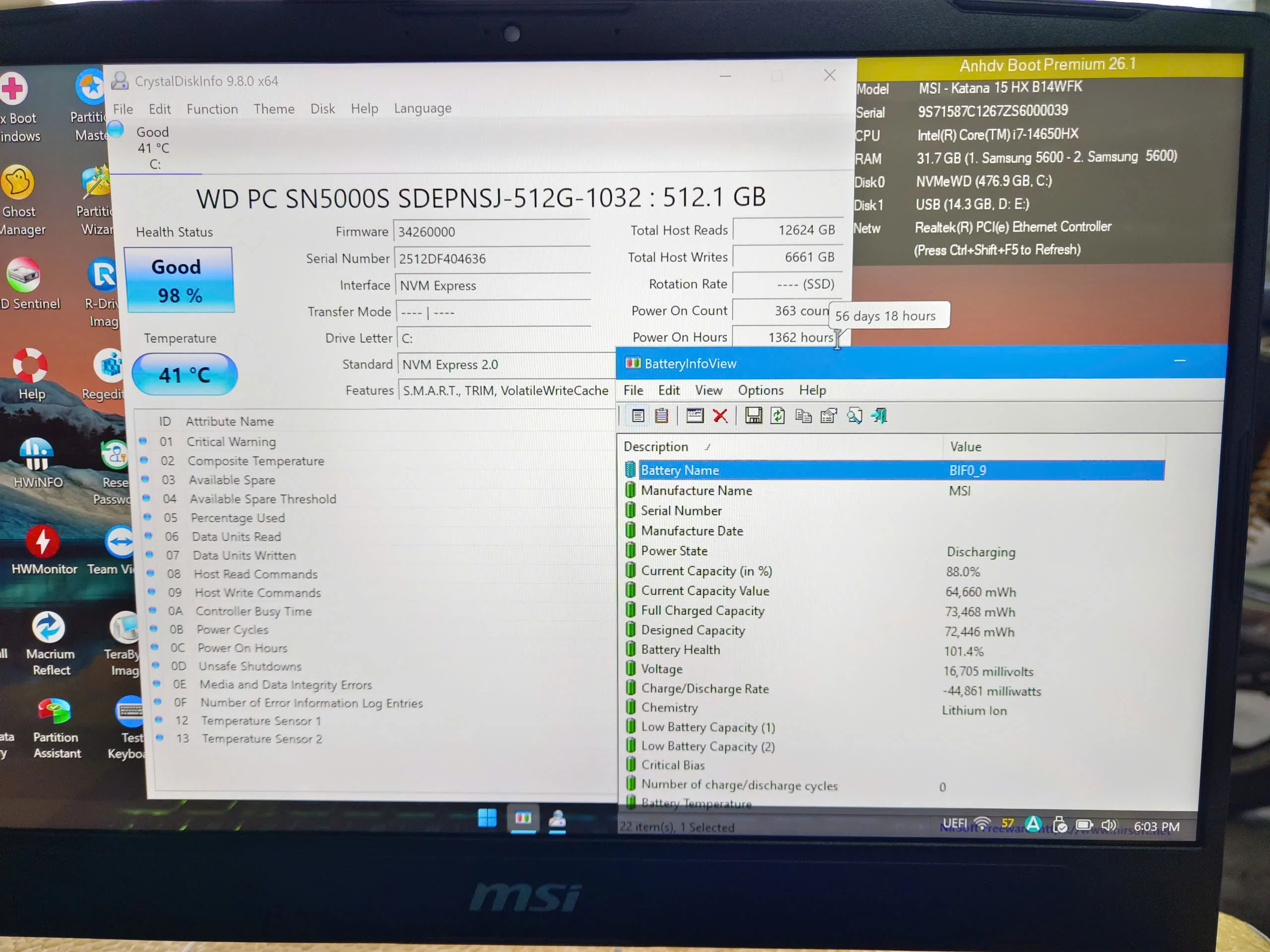Viewport: 1270px width, 952px height.
Task: Click the red X toolbar icon in BatteryInfoView
Action: [720, 416]
